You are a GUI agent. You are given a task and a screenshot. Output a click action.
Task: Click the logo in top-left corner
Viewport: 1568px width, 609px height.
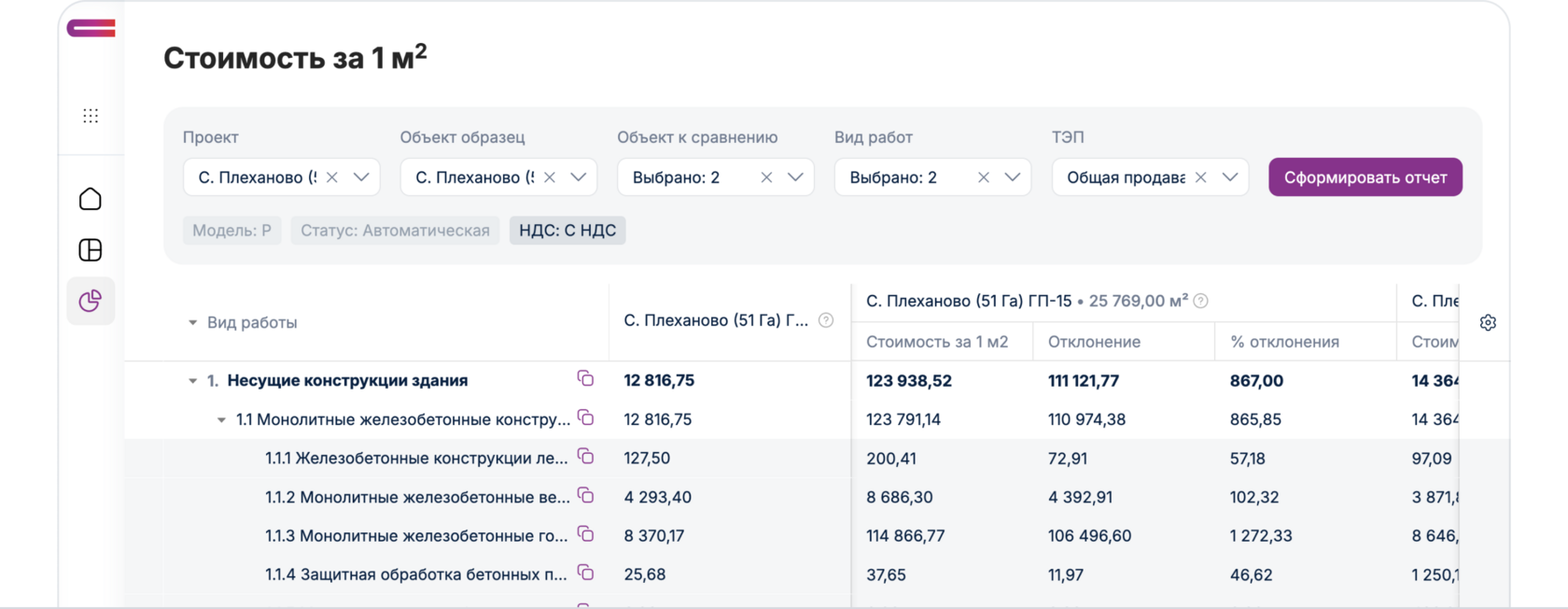[91, 29]
